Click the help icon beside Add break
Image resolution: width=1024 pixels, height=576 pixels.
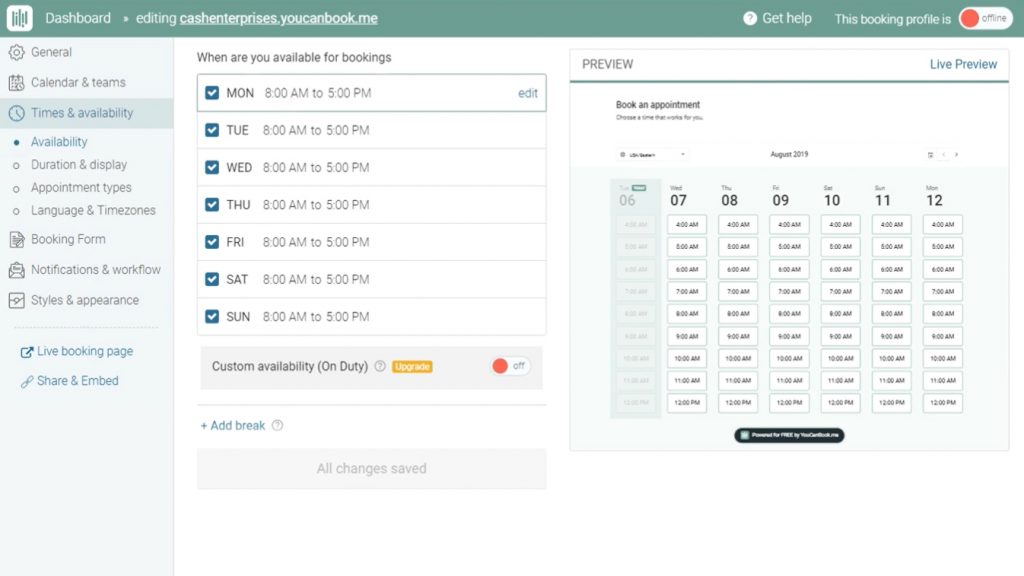pos(277,425)
